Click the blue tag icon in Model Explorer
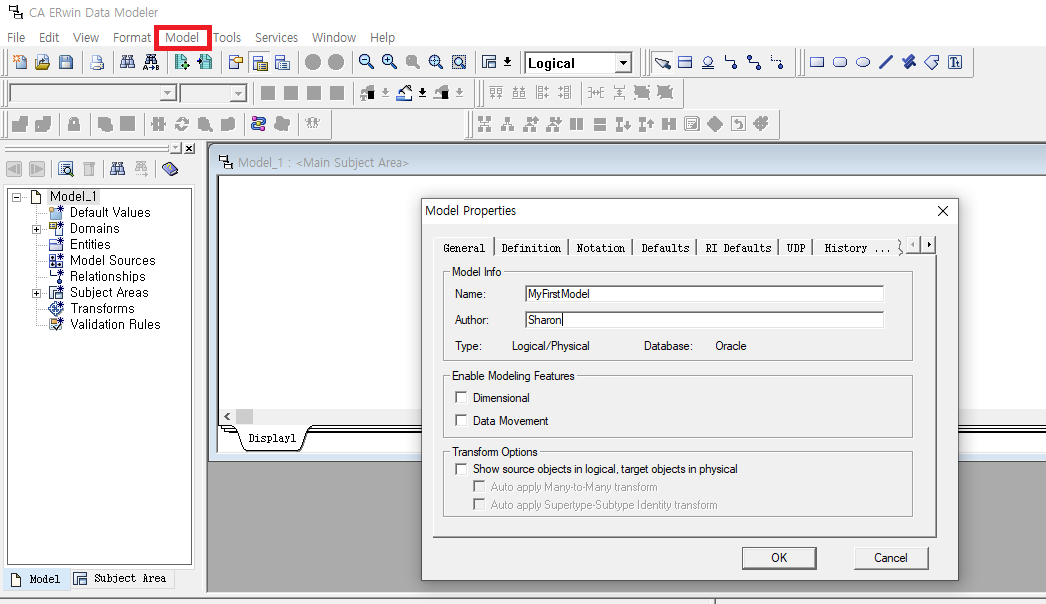The height and width of the screenshot is (604, 1046). pos(170,169)
